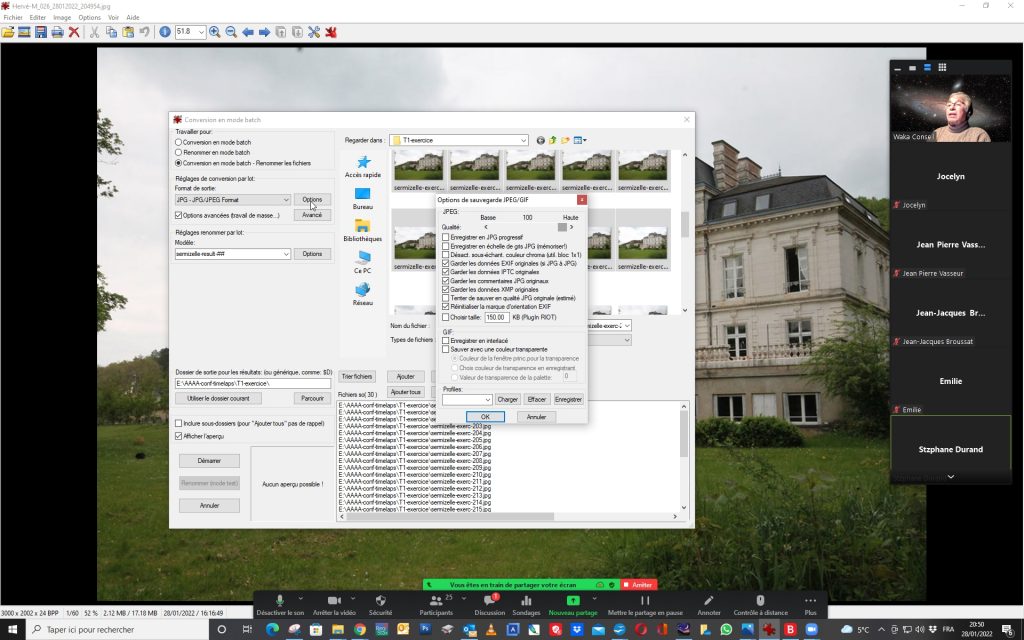The image size is (1024, 640).
Task: Click the Cut scissors icon
Action: coord(94,32)
